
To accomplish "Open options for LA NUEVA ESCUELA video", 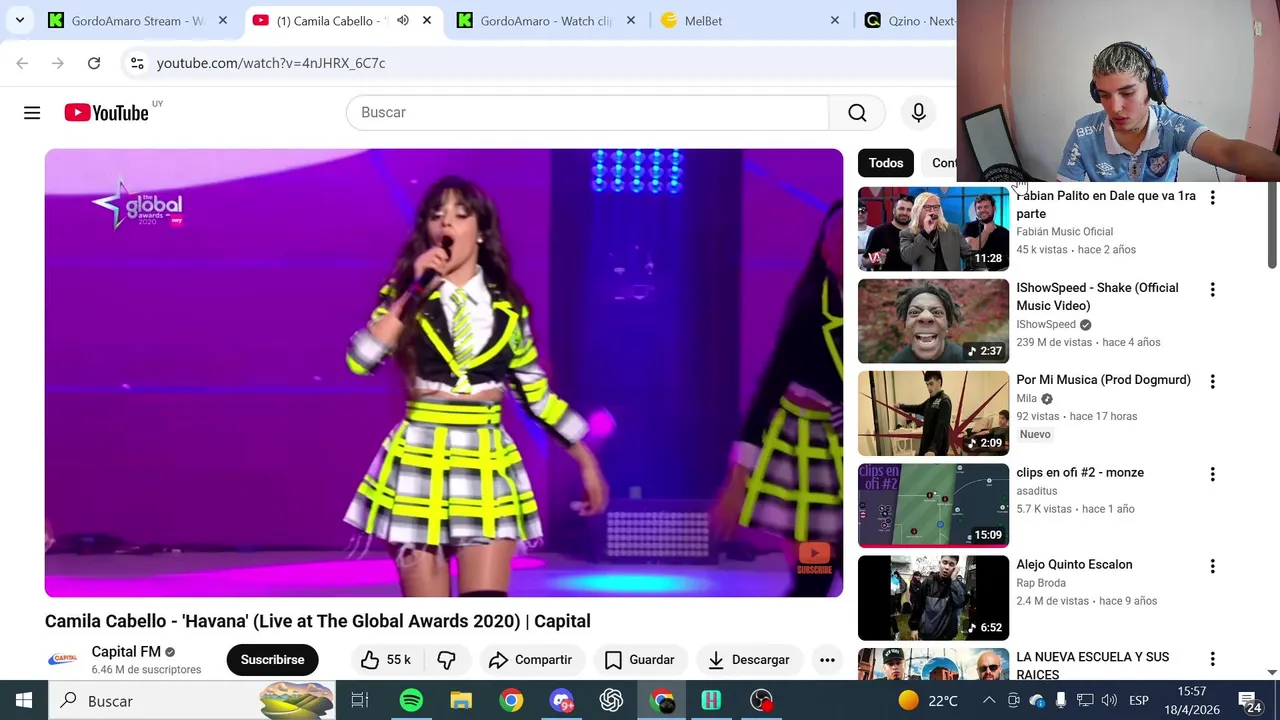I will pyautogui.click(x=1212, y=659).
